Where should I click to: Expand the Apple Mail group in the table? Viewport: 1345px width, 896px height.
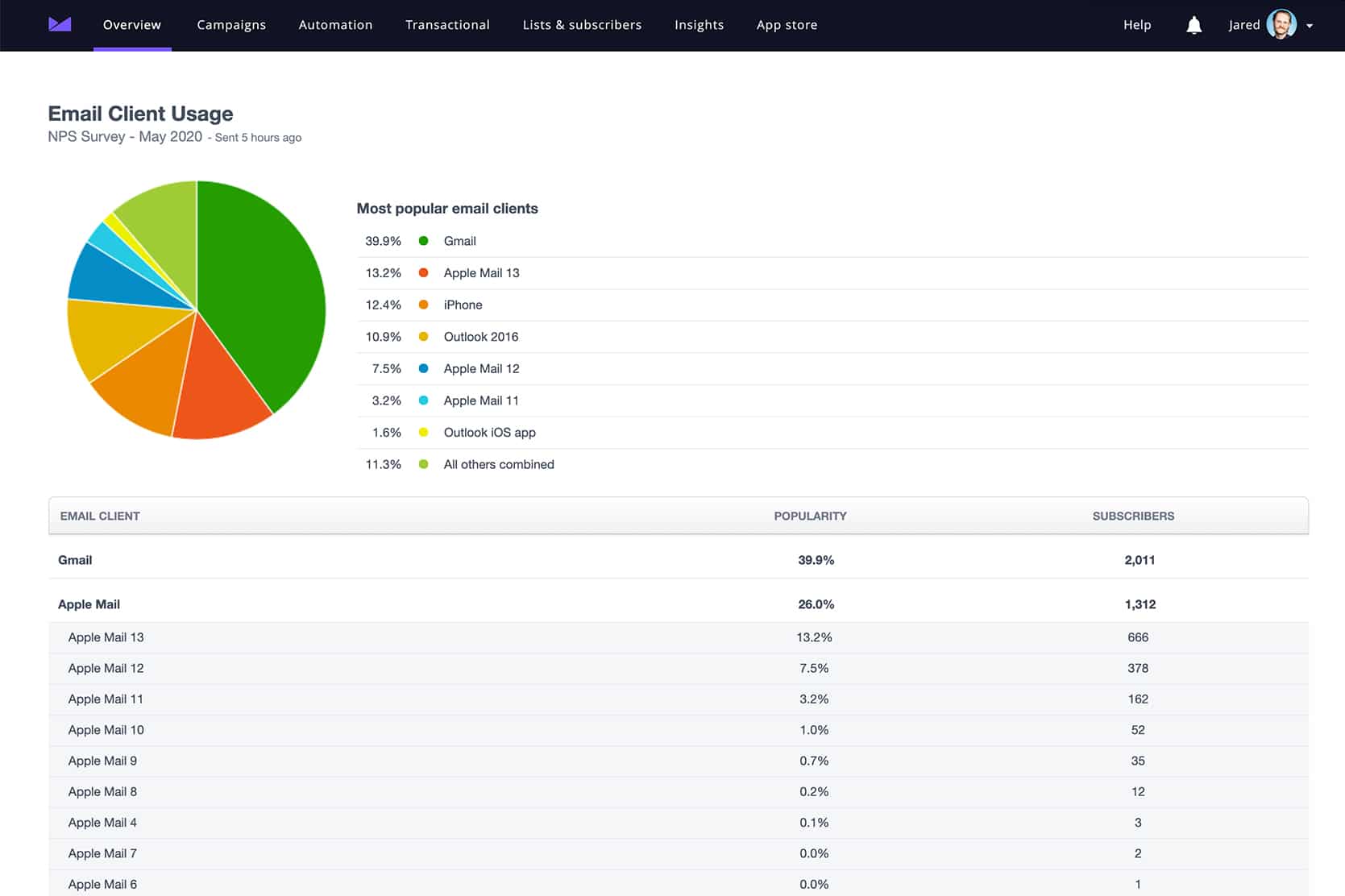89,604
